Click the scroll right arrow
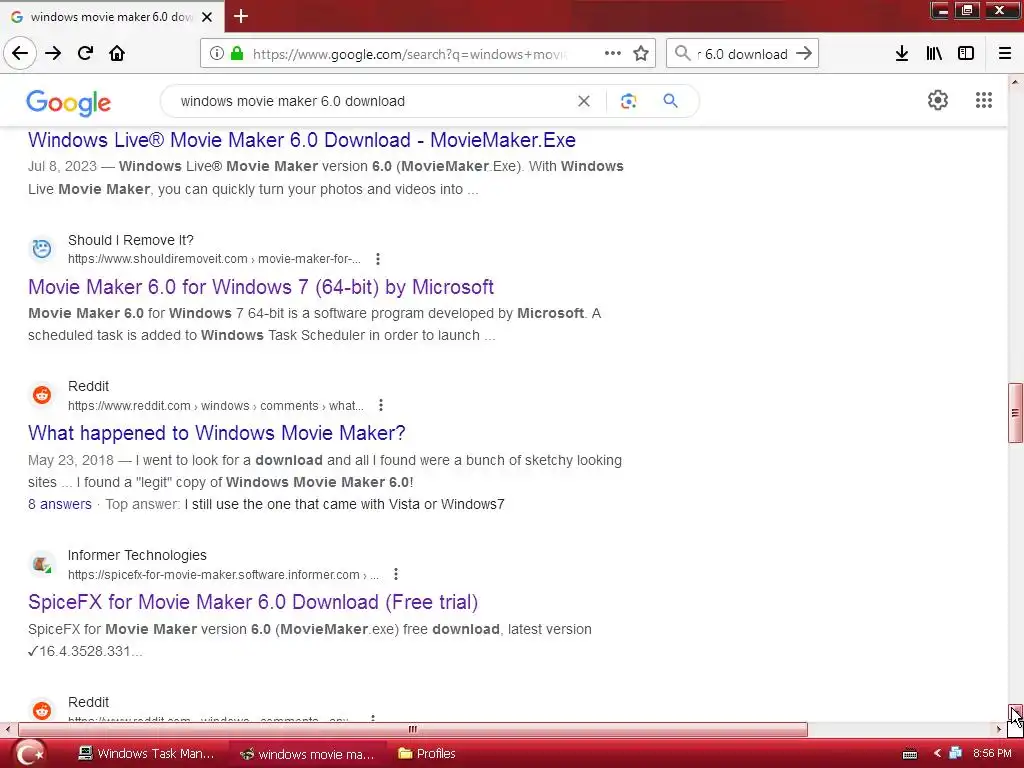Image resolution: width=1024 pixels, height=768 pixels. 999,729
